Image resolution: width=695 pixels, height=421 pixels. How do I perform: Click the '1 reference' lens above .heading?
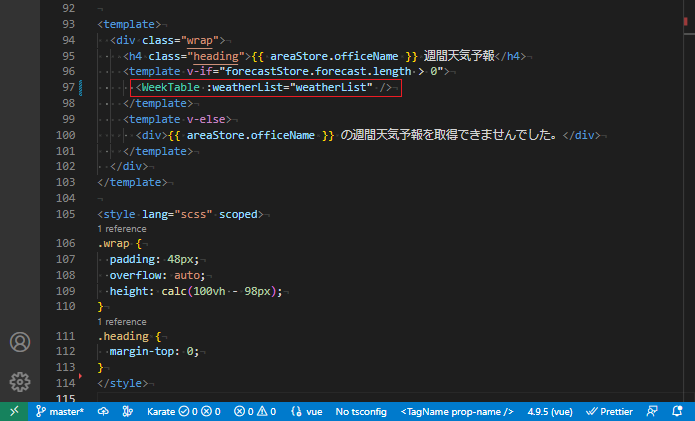[122, 322]
